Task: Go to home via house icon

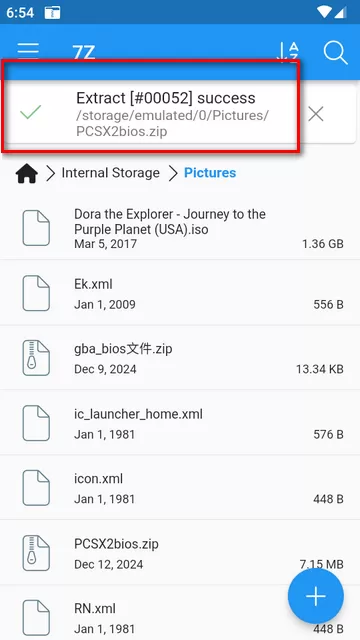Action: pos(27,173)
